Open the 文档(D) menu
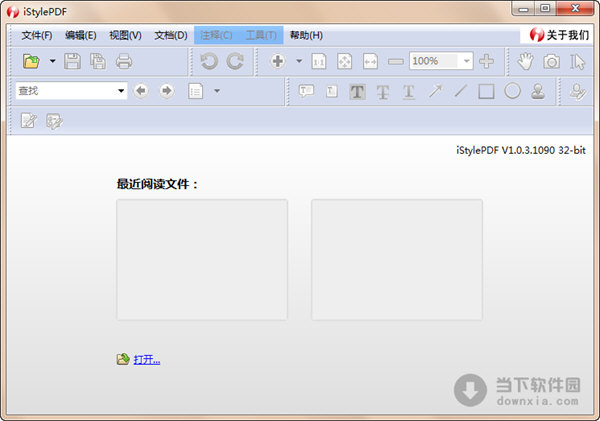This screenshot has width=600, height=421. (x=171, y=35)
